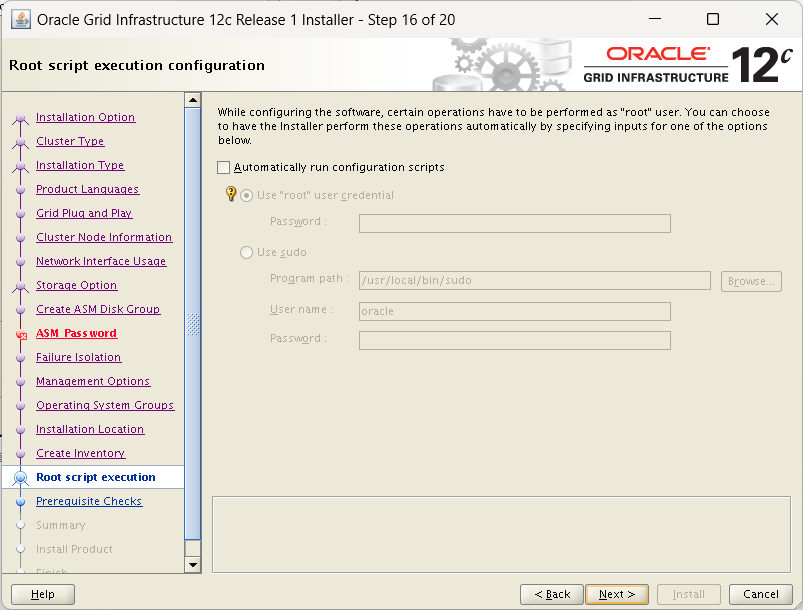The height and width of the screenshot is (610, 803).
Task: Open the red ASM Password step
Action: 76,333
